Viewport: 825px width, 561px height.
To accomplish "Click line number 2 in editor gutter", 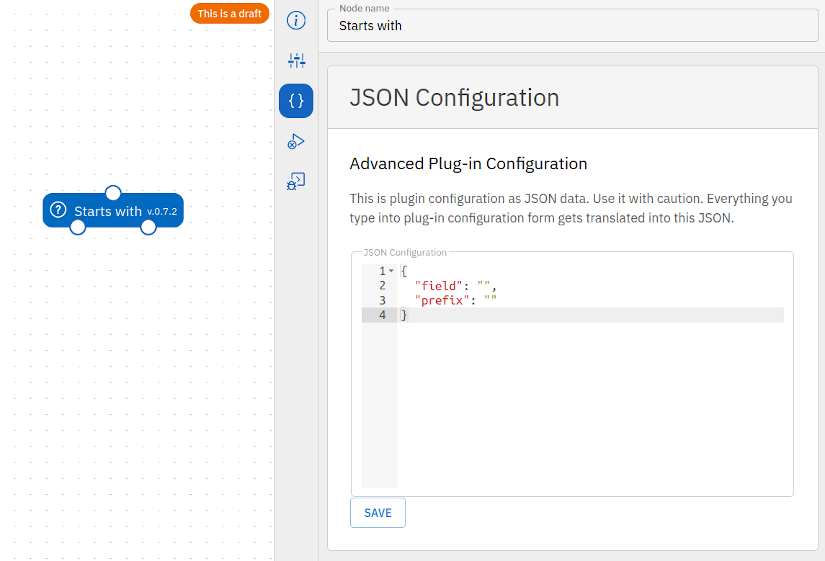I will [x=383, y=286].
